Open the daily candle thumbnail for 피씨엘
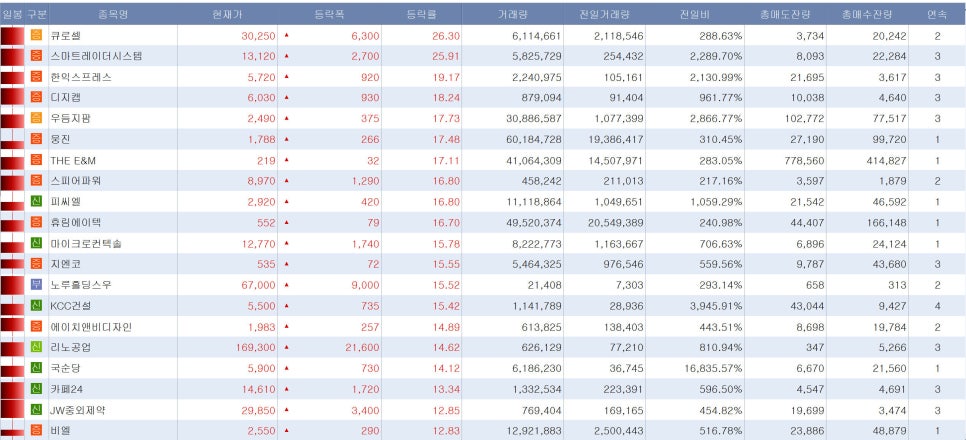Screen dimensions: 966x440 [12, 202]
